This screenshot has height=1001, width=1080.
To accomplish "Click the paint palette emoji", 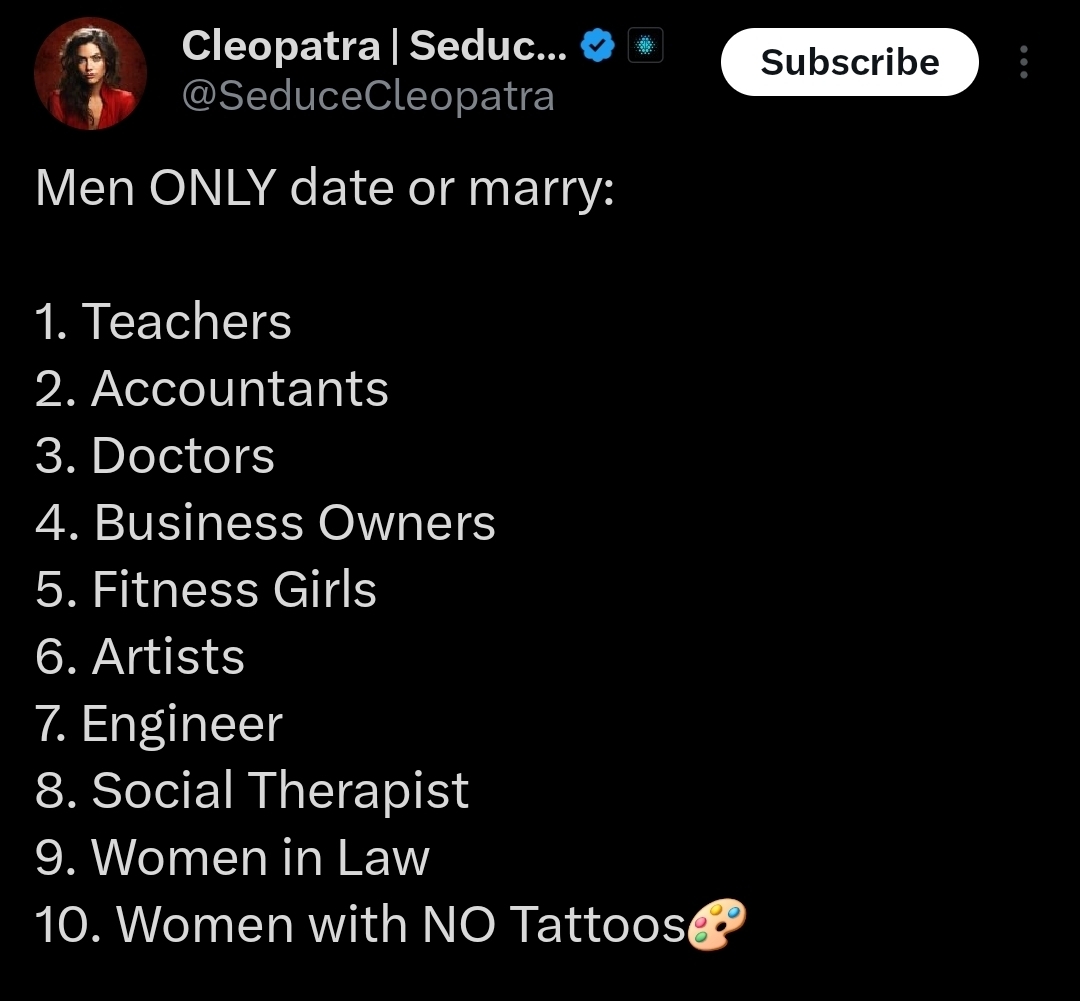I will [x=718, y=924].
